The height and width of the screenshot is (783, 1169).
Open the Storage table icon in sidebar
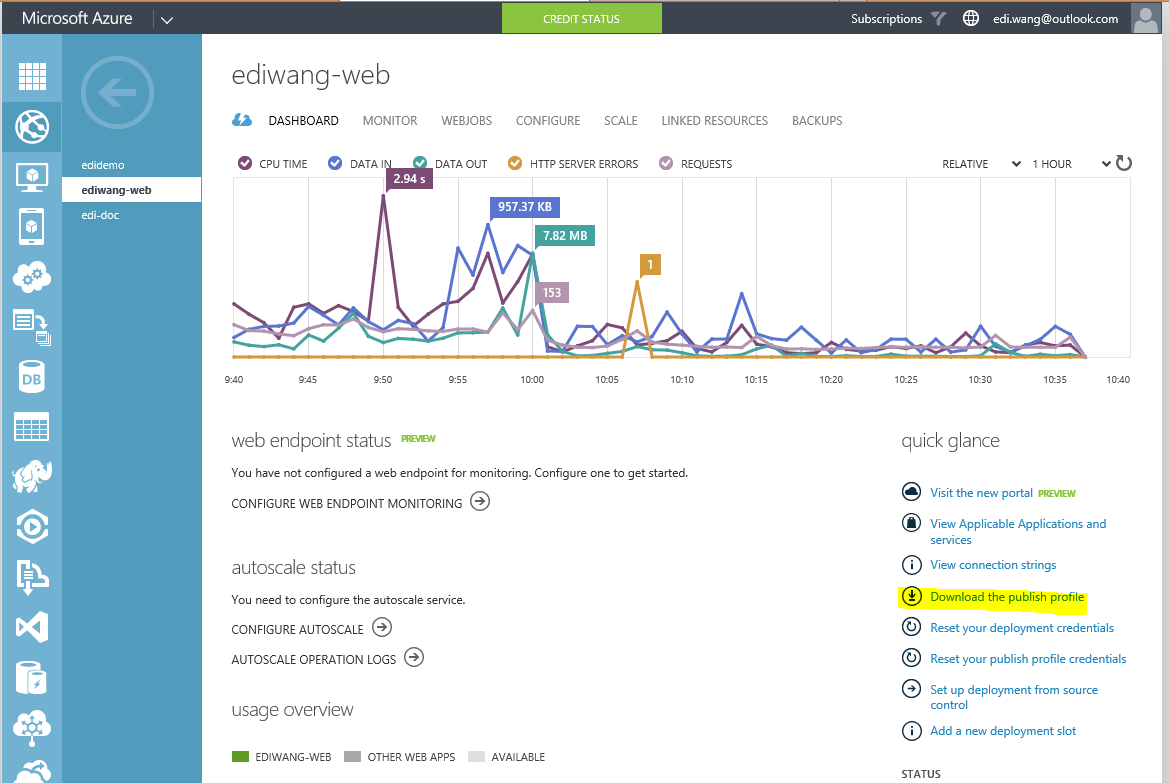(x=31, y=428)
